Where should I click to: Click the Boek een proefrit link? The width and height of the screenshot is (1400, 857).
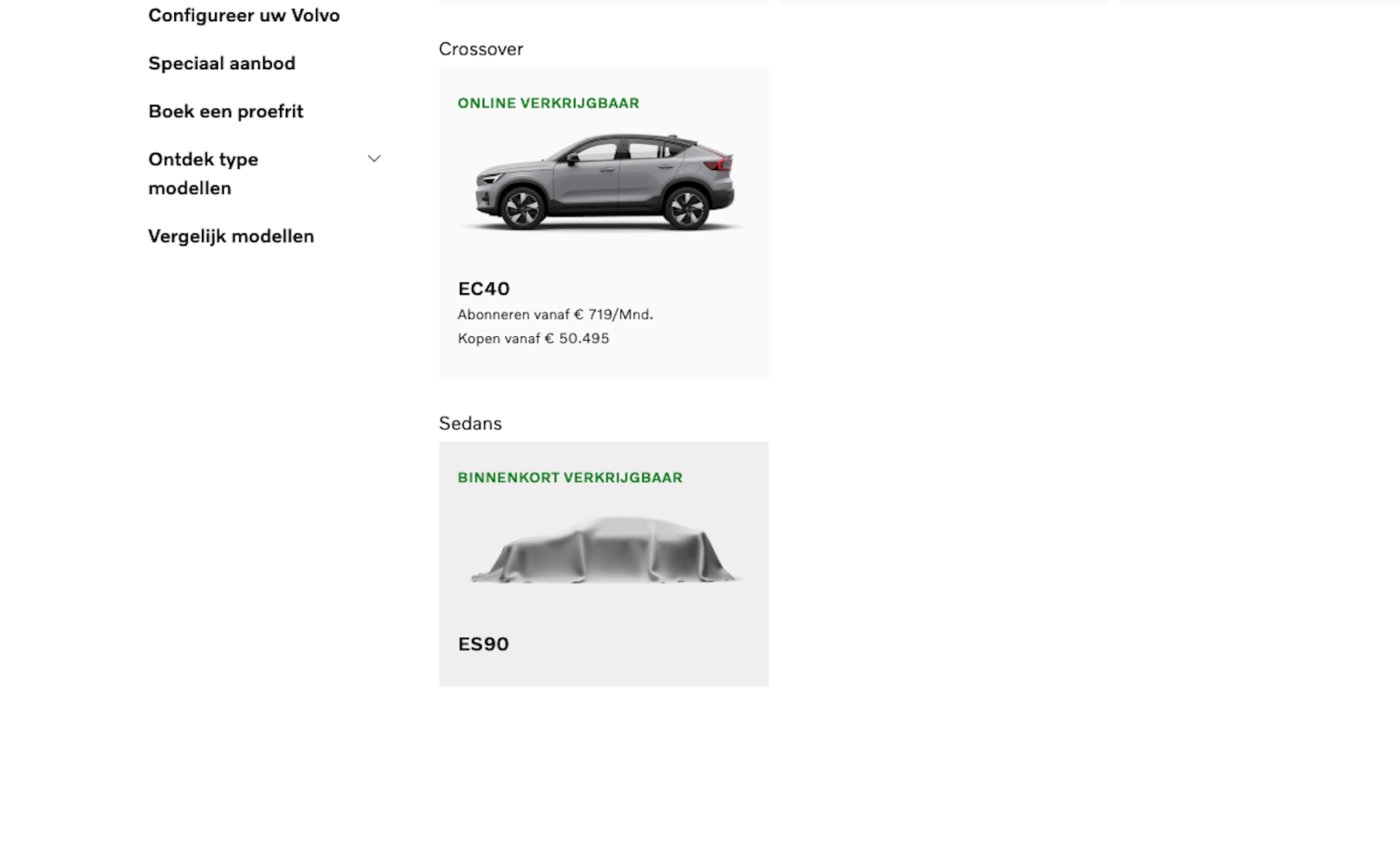(226, 111)
